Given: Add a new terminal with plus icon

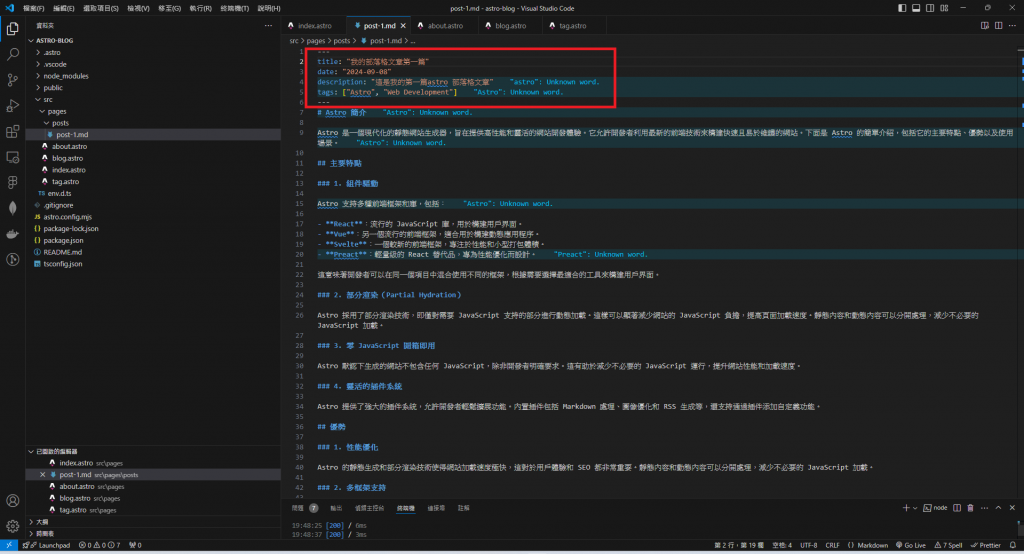Looking at the screenshot, I should pos(906,508).
